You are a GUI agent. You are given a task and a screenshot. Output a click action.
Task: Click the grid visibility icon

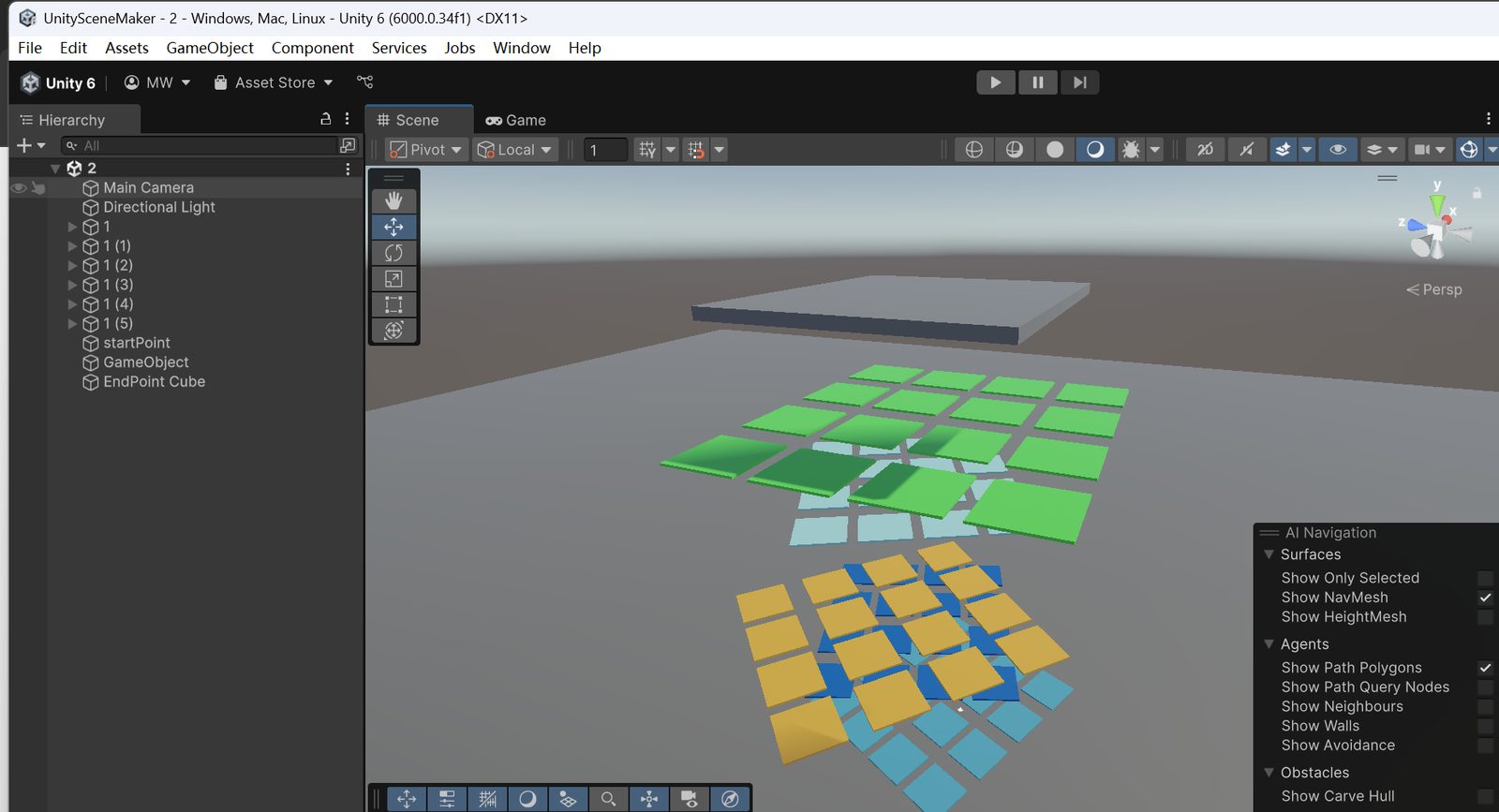point(647,150)
